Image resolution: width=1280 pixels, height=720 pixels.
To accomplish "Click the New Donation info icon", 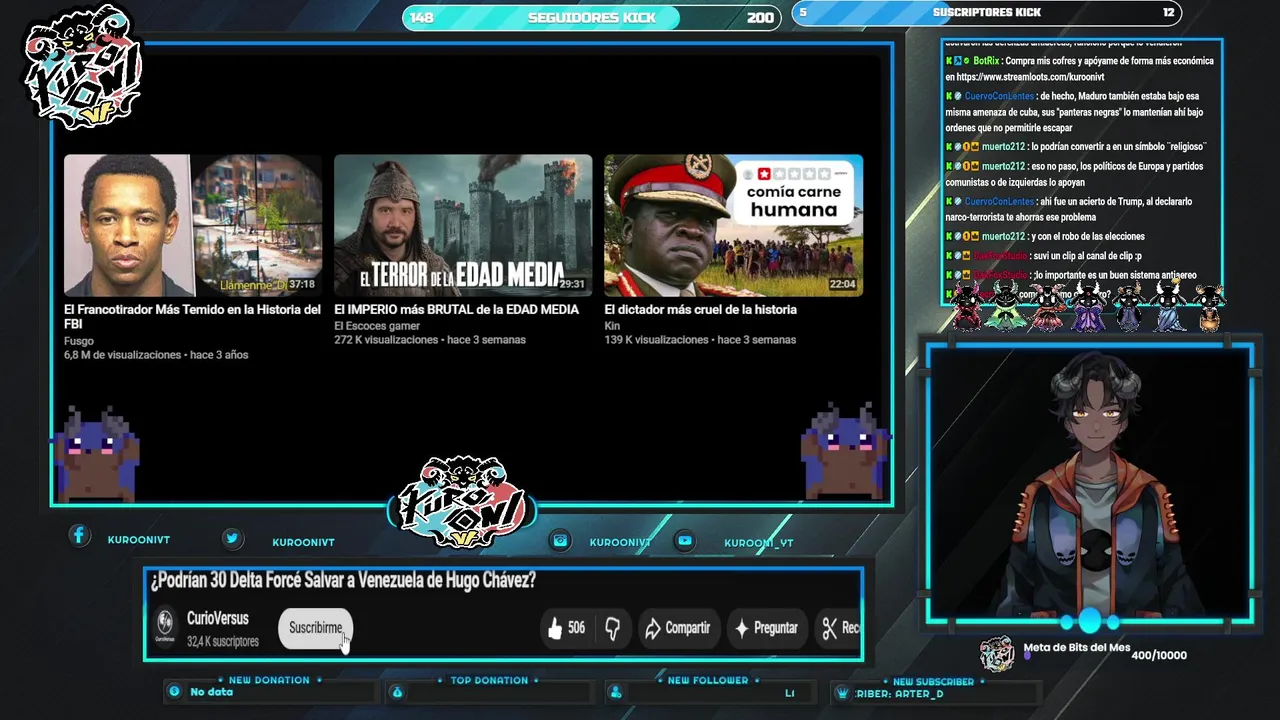I will 174,691.
